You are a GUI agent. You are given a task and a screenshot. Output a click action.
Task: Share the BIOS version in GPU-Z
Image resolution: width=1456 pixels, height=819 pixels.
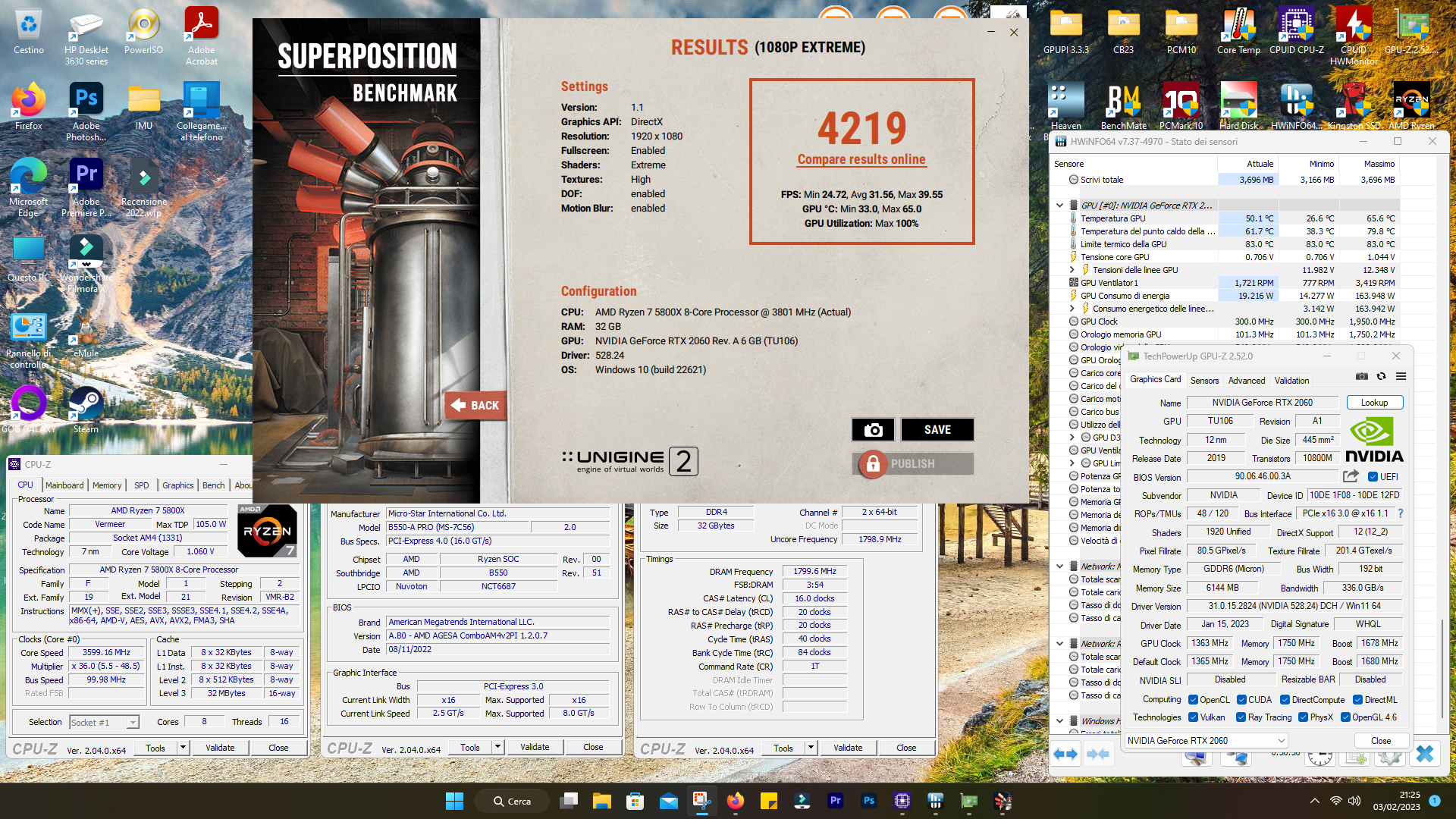(x=1351, y=476)
